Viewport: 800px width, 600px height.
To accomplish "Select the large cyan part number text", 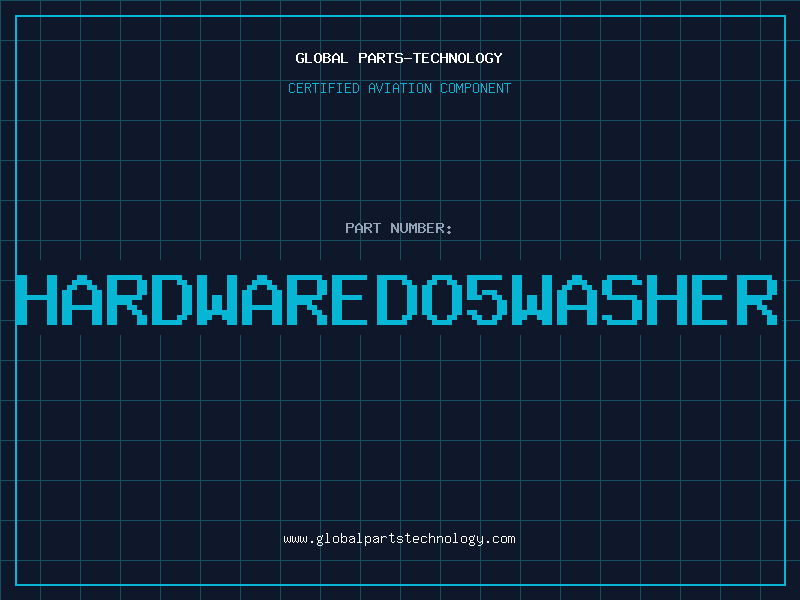I will click(399, 299).
